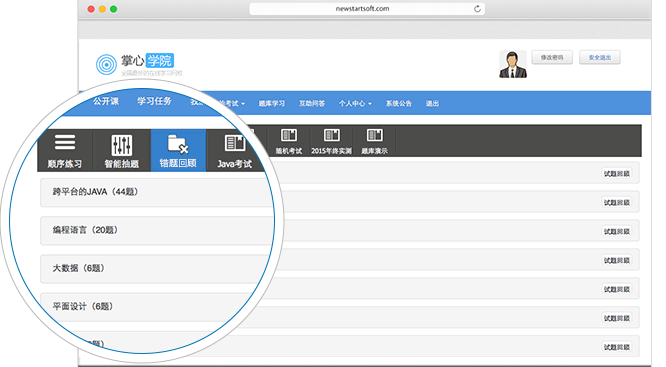Select the 错题回顾 folder icon tab

click(x=178, y=150)
